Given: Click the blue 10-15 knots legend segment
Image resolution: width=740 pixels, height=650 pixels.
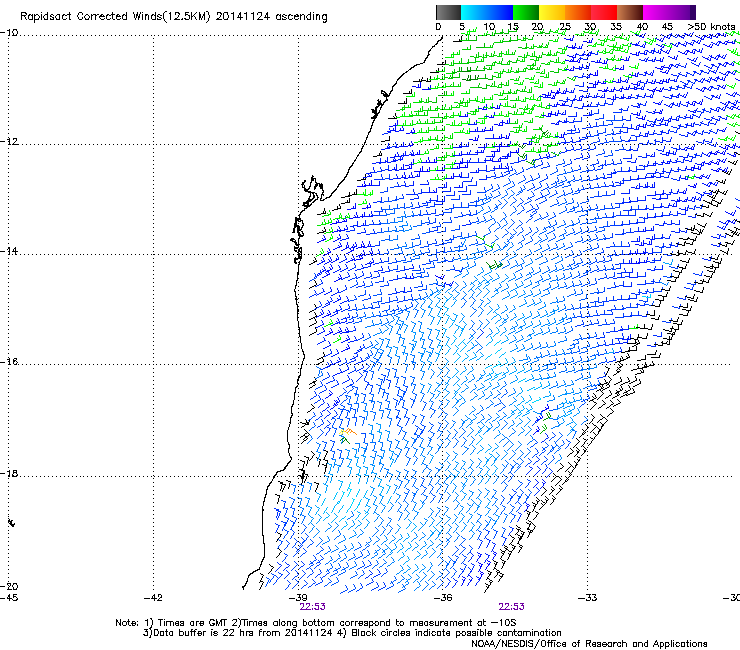Looking at the screenshot, I should pos(500,12).
